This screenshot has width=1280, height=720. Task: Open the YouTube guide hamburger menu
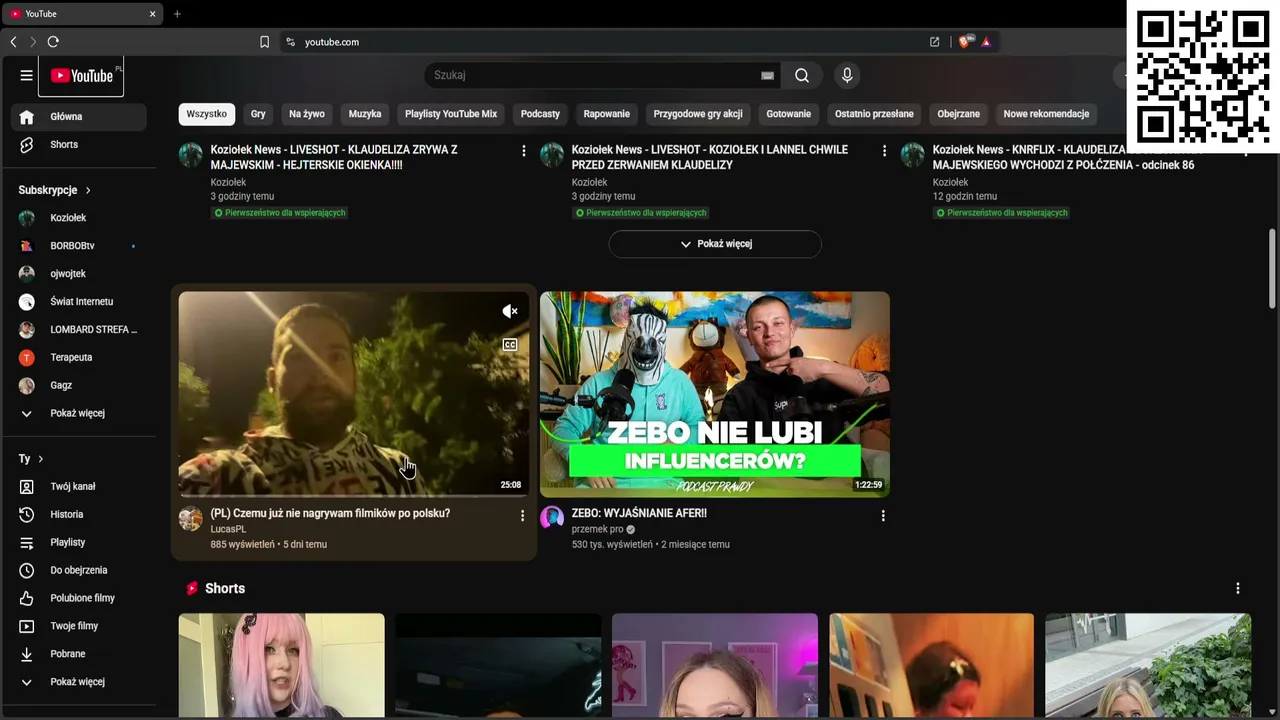(x=26, y=75)
